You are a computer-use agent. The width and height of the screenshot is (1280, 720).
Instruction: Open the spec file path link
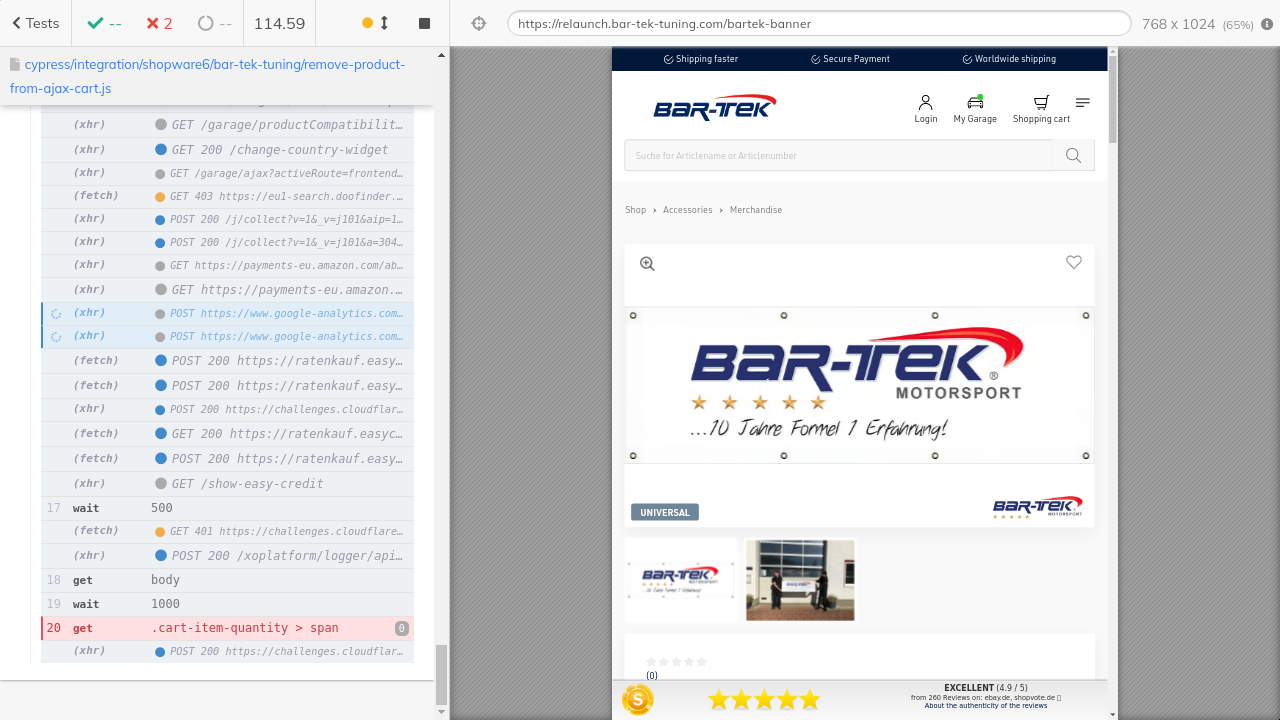(207, 76)
